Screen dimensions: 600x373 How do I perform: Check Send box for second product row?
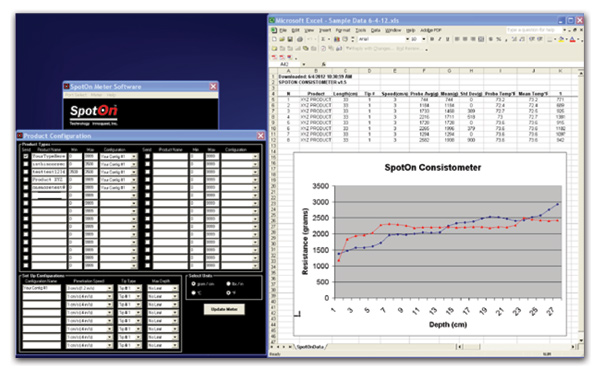(x=26, y=164)
